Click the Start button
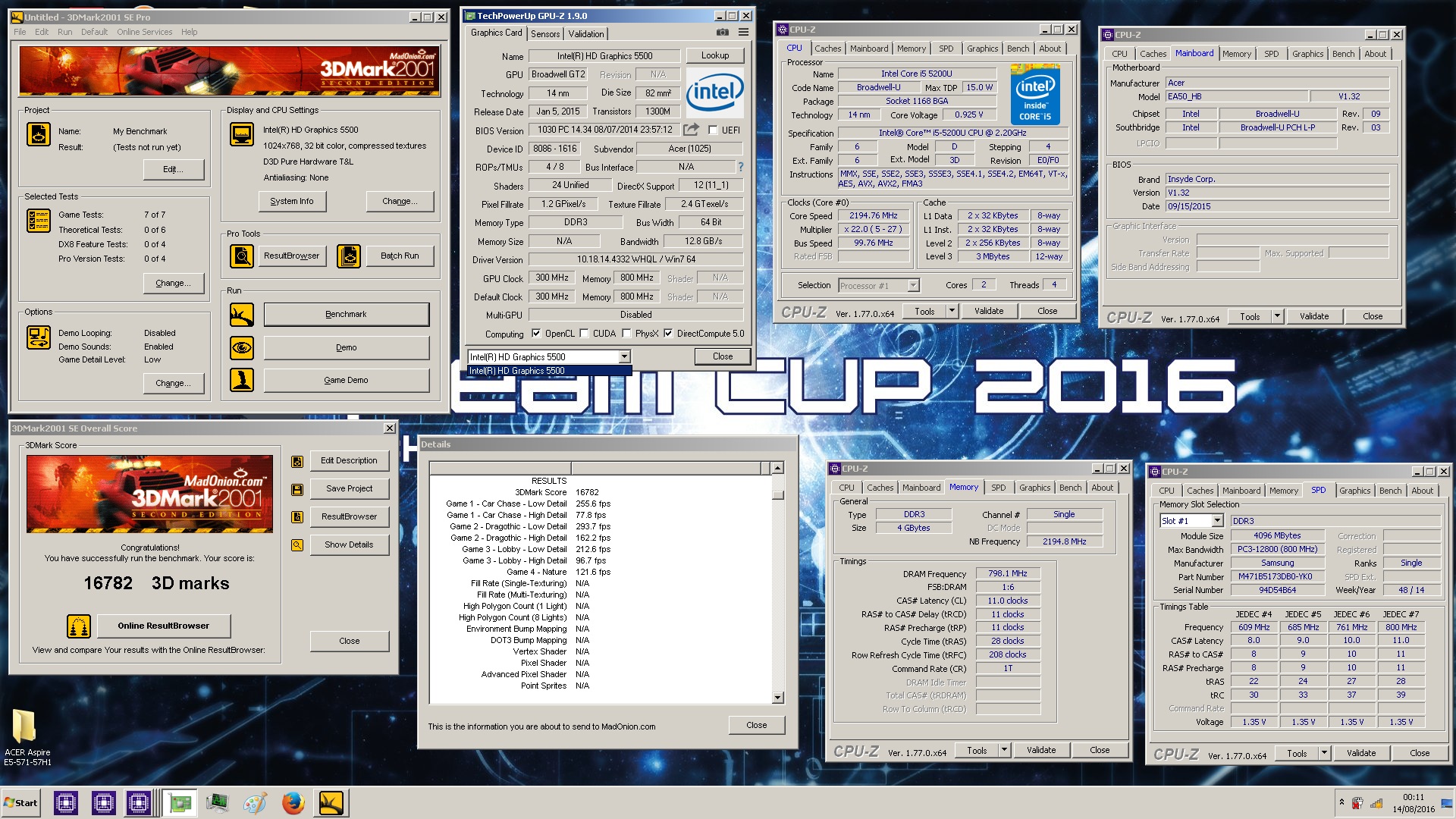 [x=20, y=802]
